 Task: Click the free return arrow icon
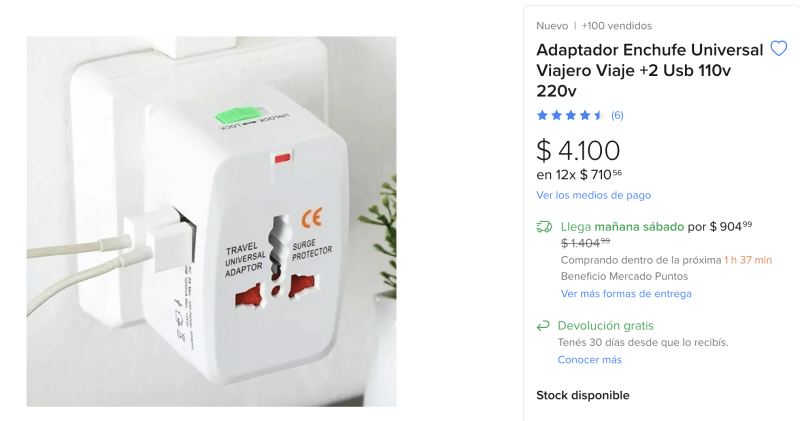click(x=543, y=326)
